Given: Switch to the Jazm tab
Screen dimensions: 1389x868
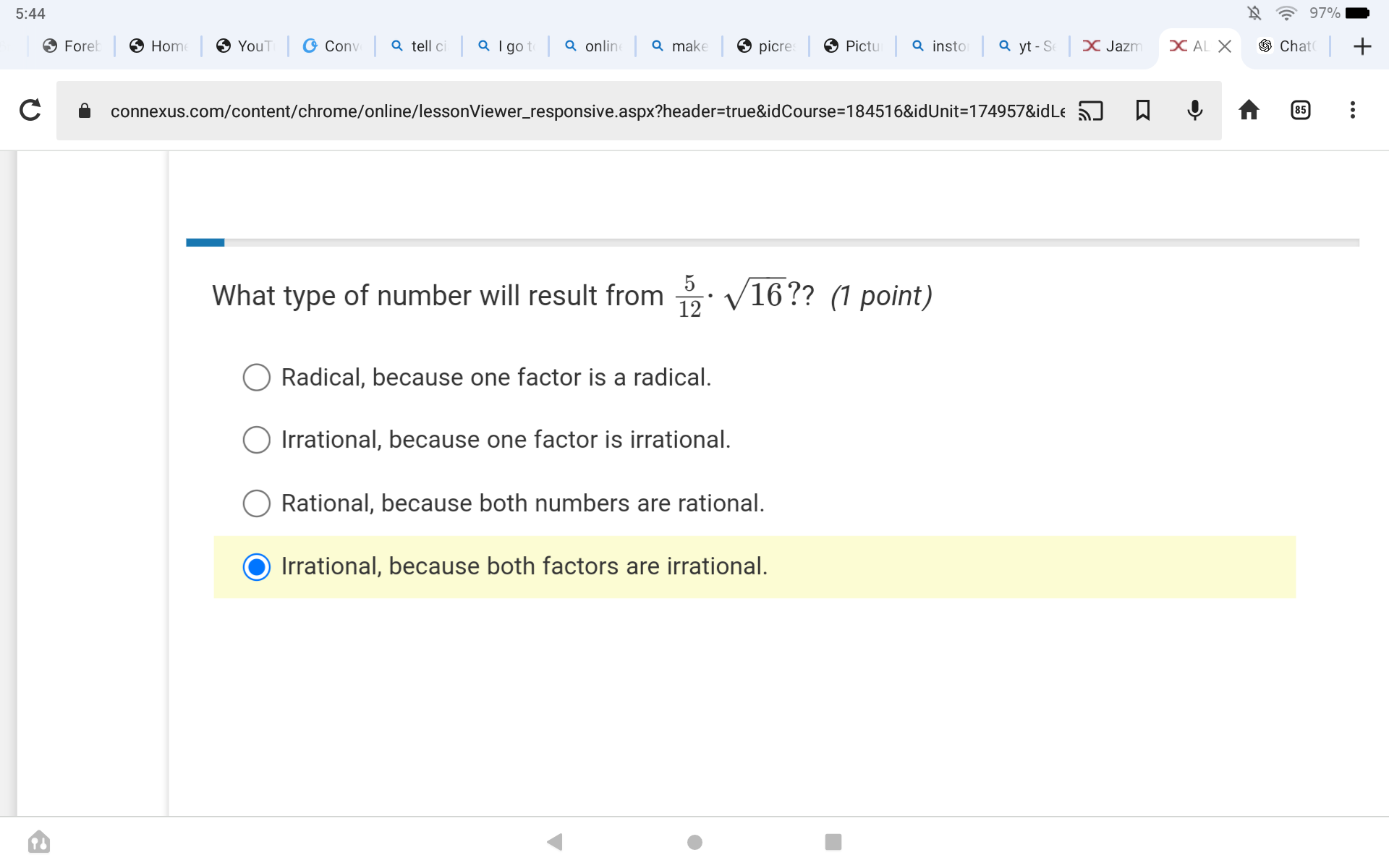Looking at the screenshot, I should click(x=1113, y=46).
